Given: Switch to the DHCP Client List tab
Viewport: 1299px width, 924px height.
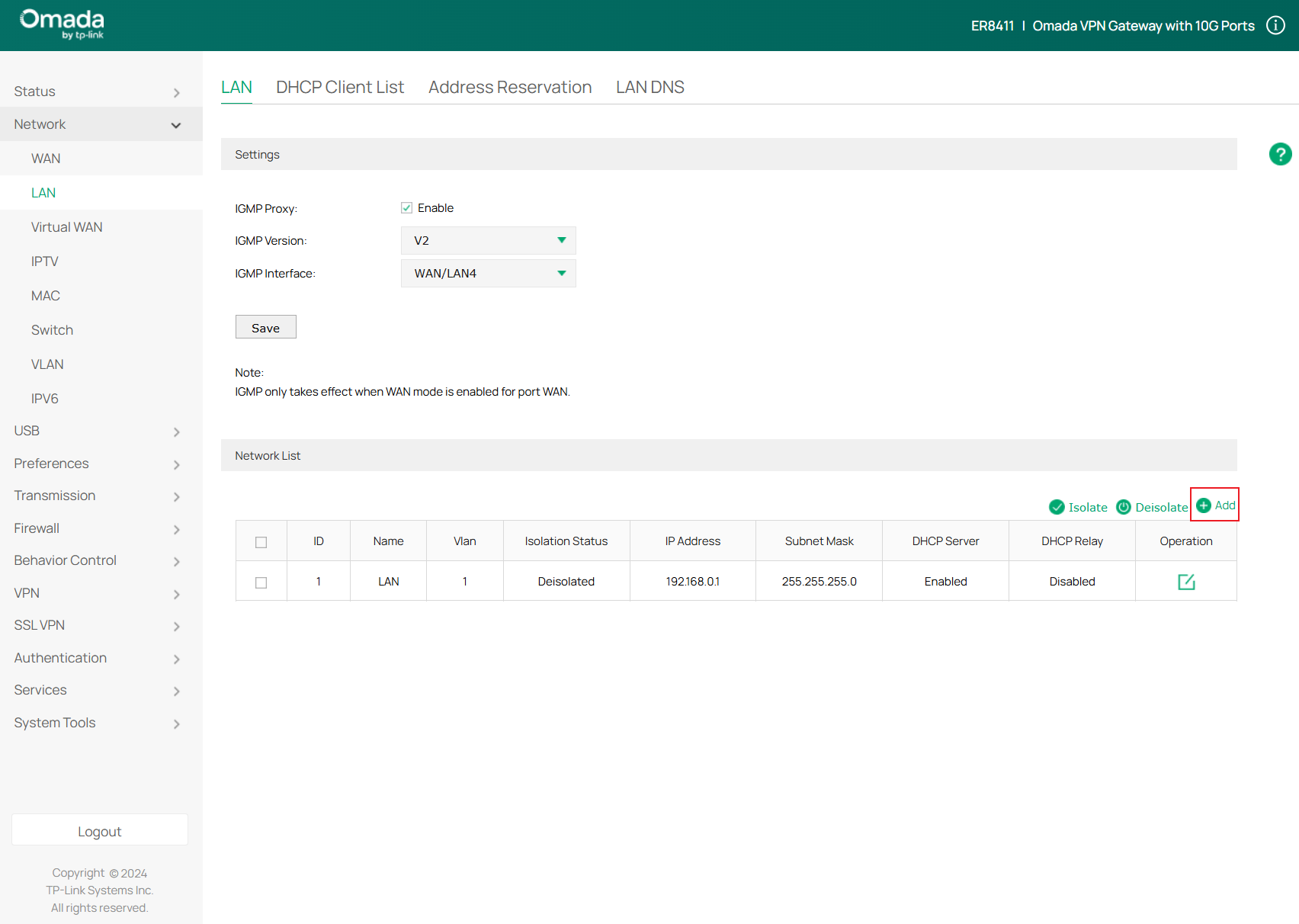Looking at the screenshot, I should [x=340, y=87].
